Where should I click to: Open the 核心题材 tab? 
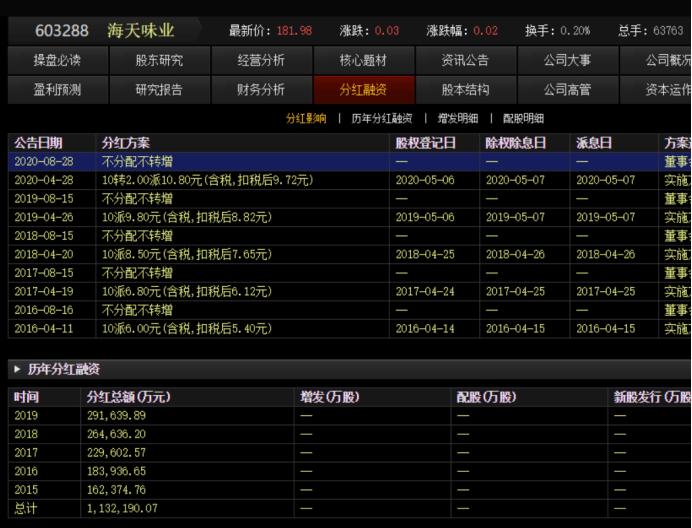(x=364, y=60)
